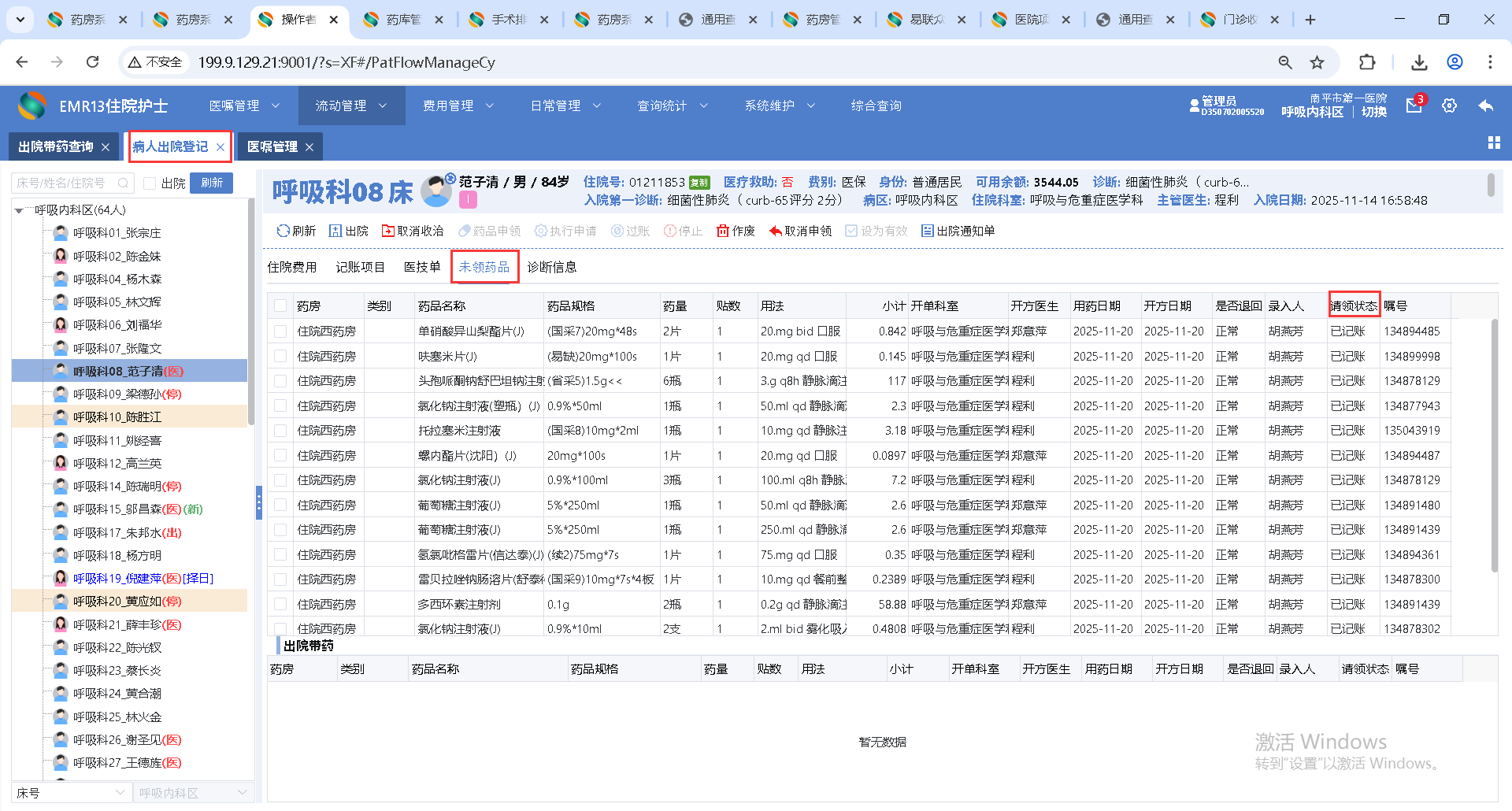Viewport: 1512px width, 811px height.
Task: Open the browser profile icon
Action: pos(1455,62)
